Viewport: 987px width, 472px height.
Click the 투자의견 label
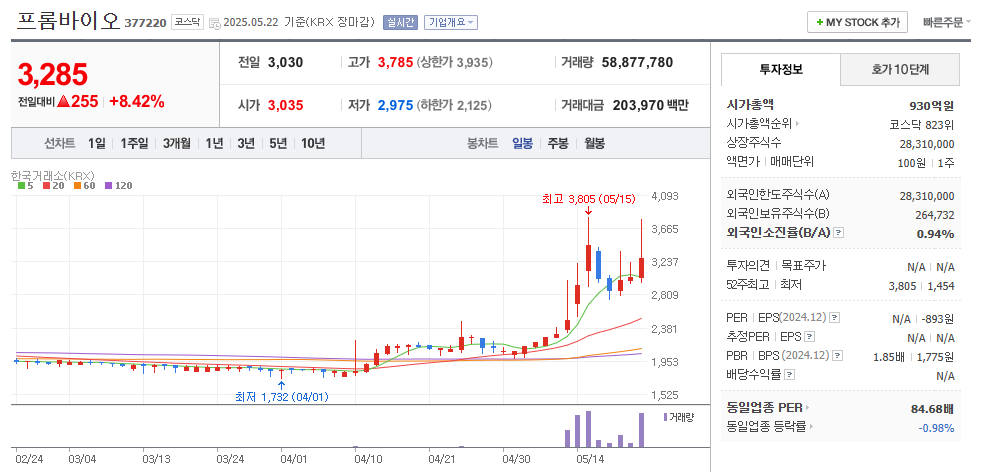point(748,266)
